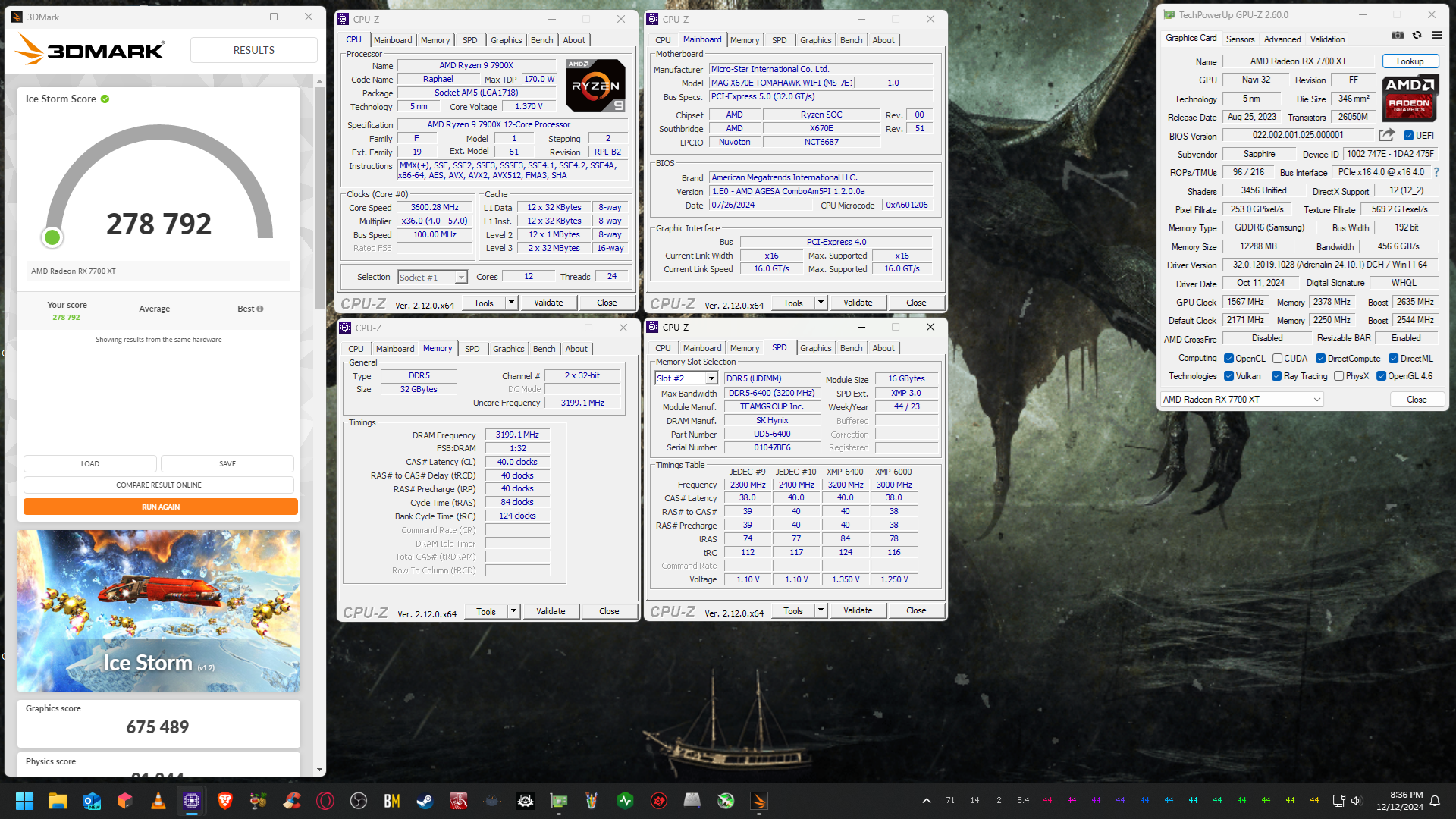Open Outlook from the taskbar
The width and height of the screenshot is (1456, 819).
coord(92,801)
